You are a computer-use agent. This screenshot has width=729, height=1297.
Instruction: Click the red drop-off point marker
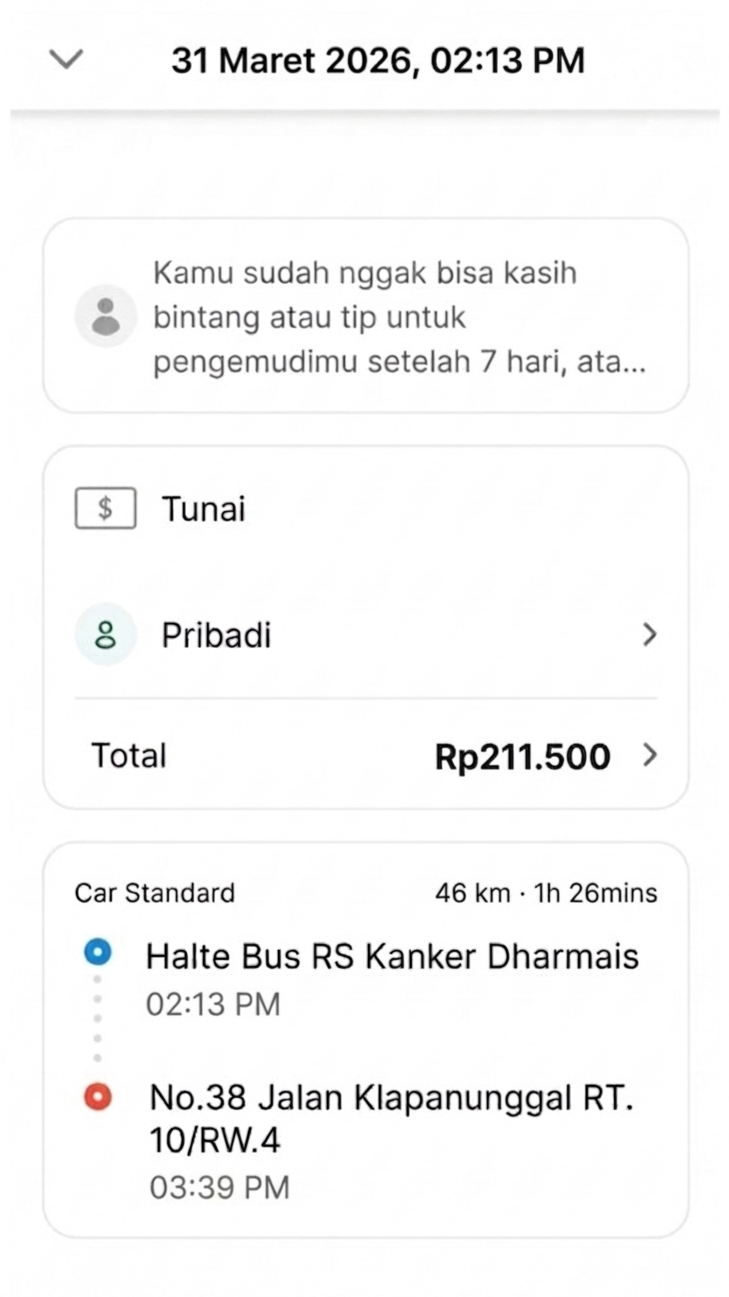[x=98, y=1097]
